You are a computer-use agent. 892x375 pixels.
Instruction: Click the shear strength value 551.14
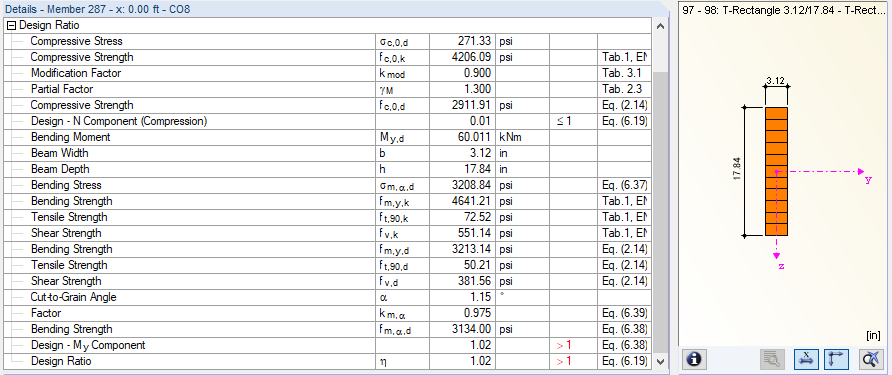click(x=463, y=233)
